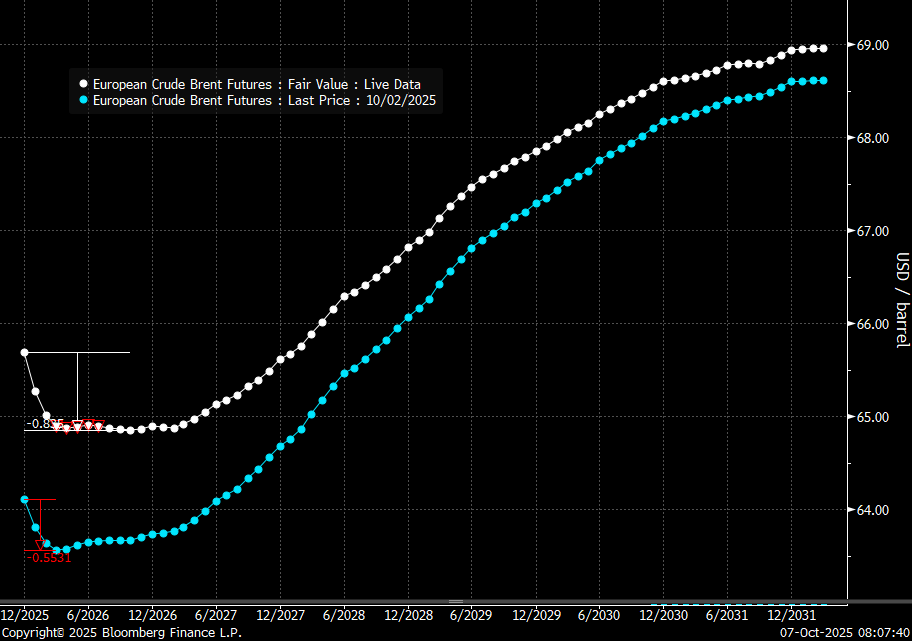Click the red -0.5531 change annotation label
Viewport: 912px width, 641px height.
coord(49,558)
